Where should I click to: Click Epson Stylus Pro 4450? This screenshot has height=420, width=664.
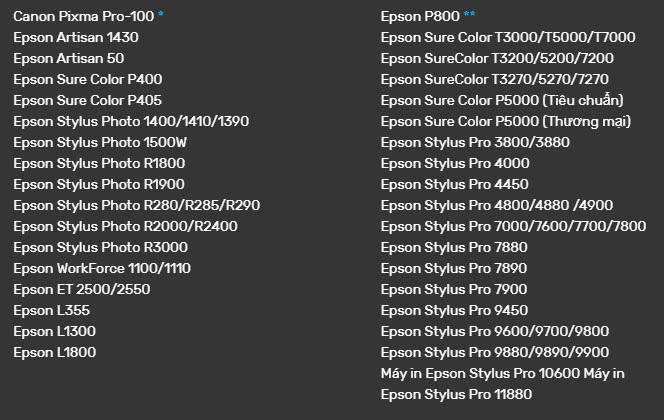click(455, 184)
